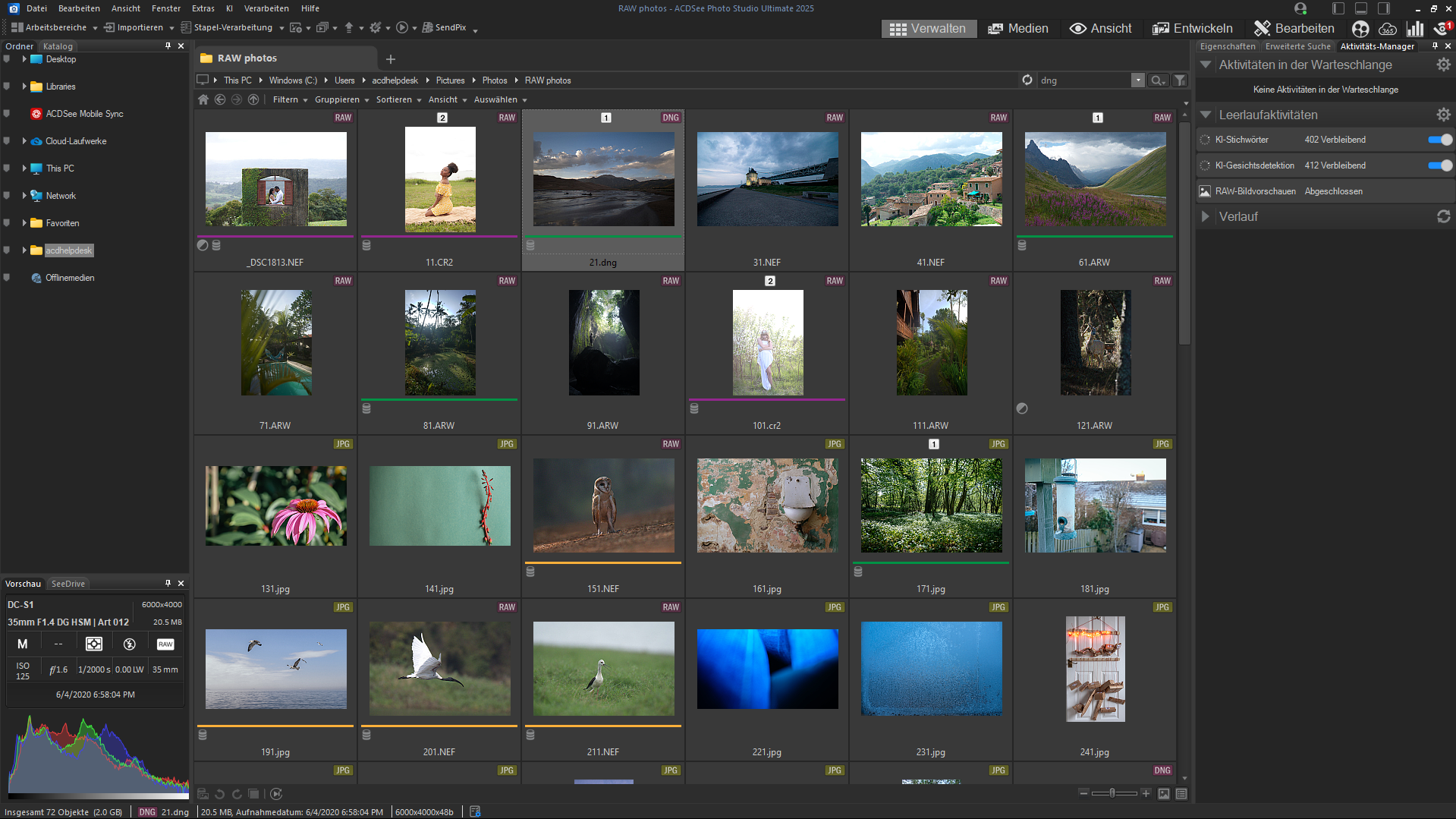Open the statistics bar chart icon
This screenshot has width=1456, height=819.
click(x=1415, y=29)
